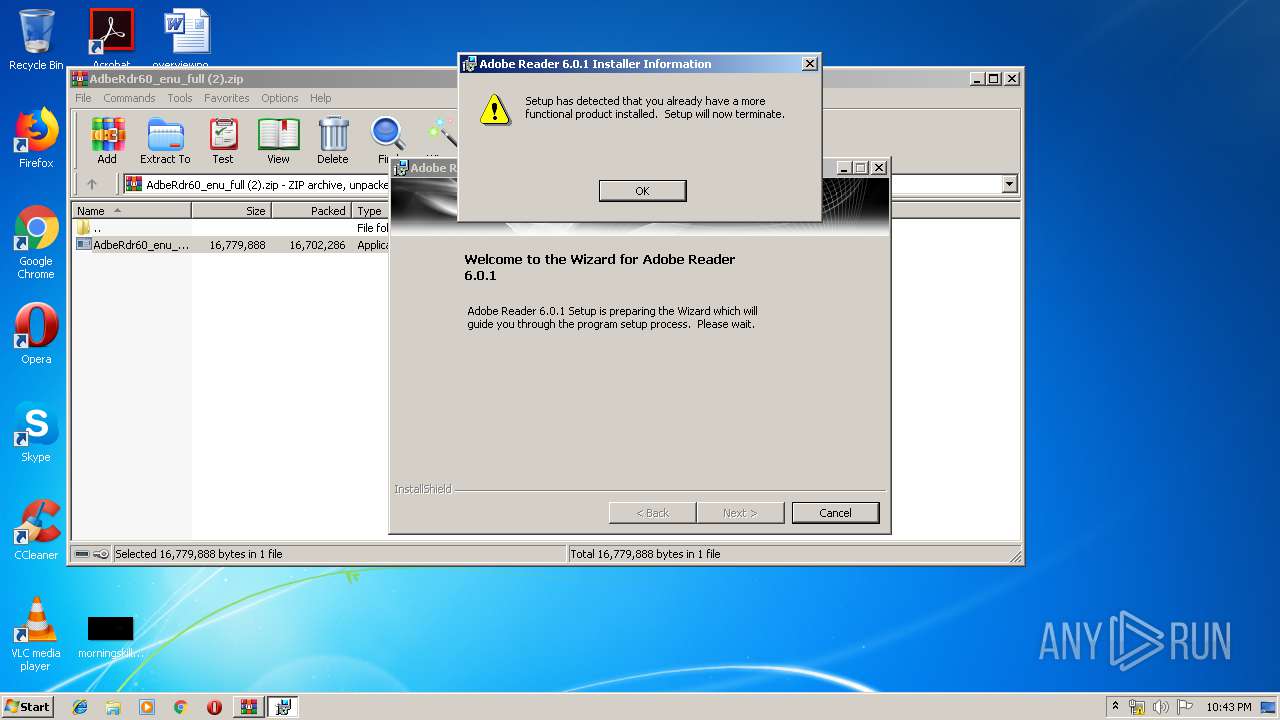Open the CCleaner desktop shortcut
Screen dimensions: 1280x720
pos(36,530)
